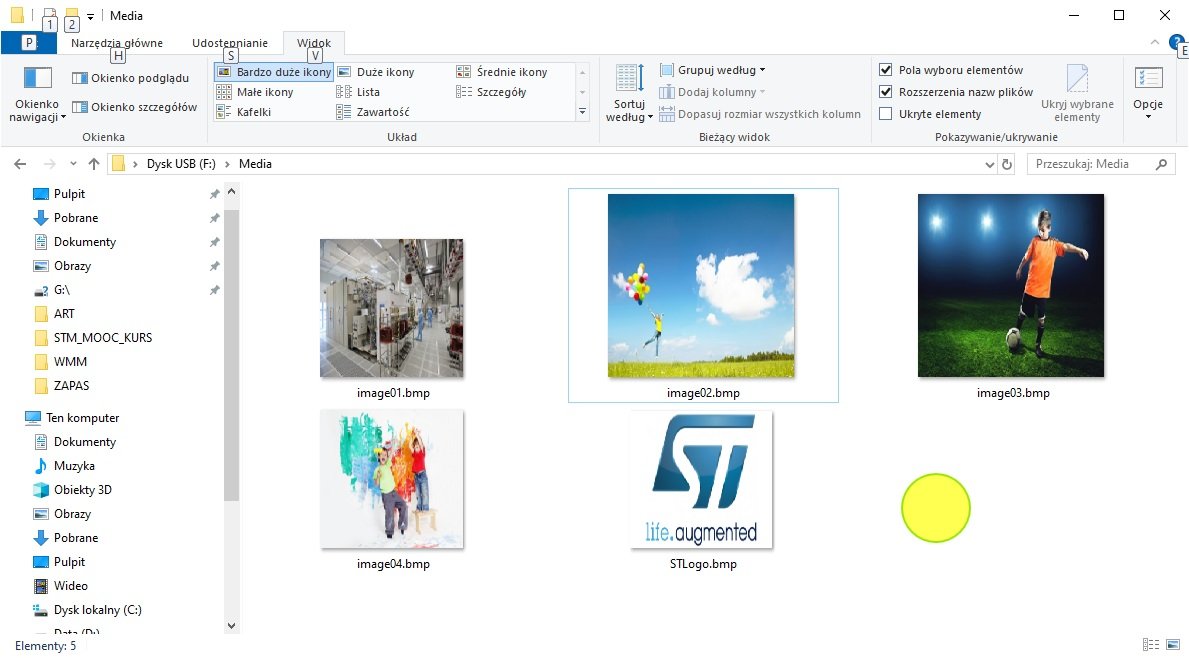Screen dimensions: 1189x658
Task: Go forward with the right arrow
Action: [49, 164]
